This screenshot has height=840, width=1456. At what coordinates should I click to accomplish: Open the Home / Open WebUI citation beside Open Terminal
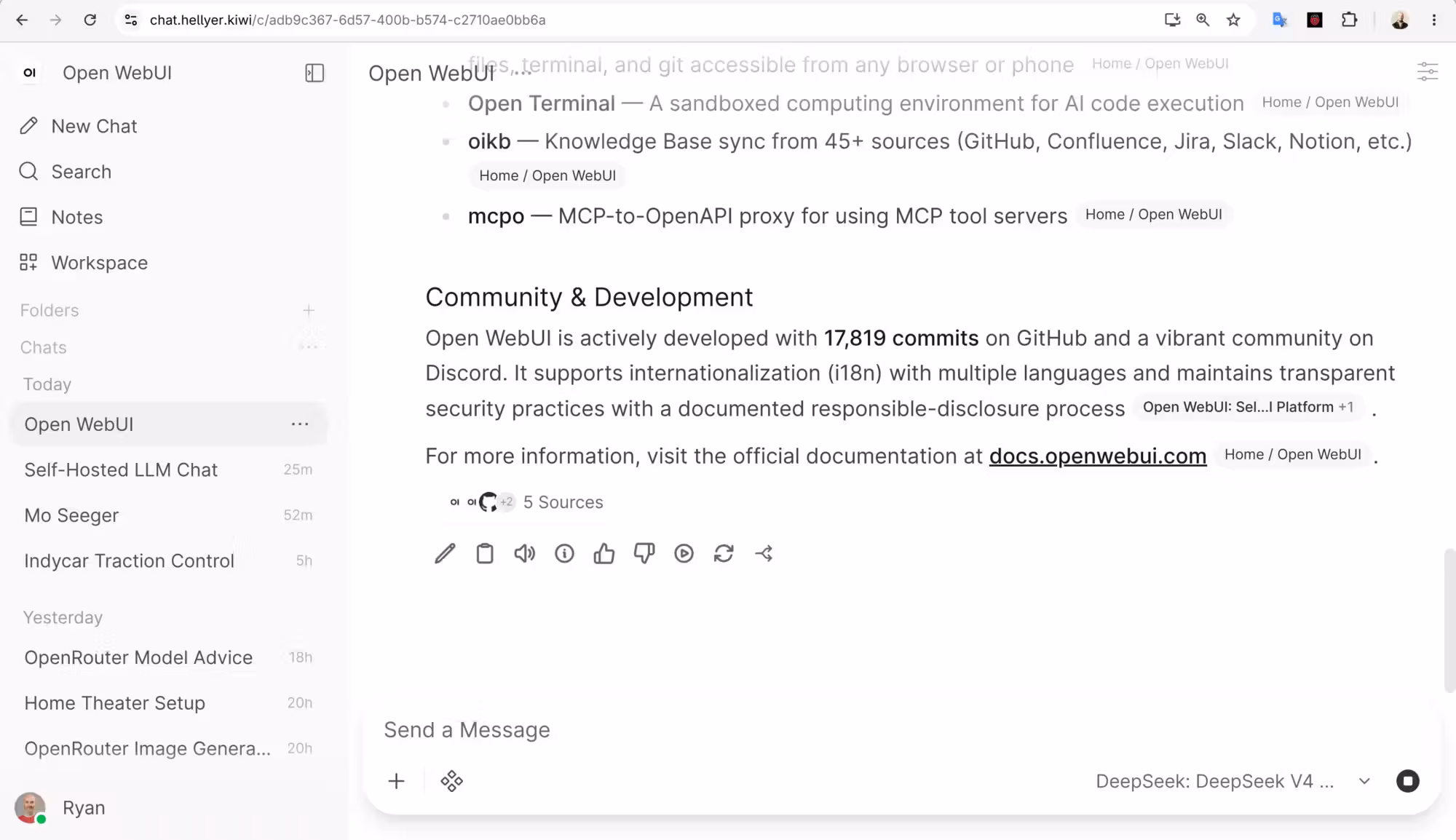(x=1330, y=103)
